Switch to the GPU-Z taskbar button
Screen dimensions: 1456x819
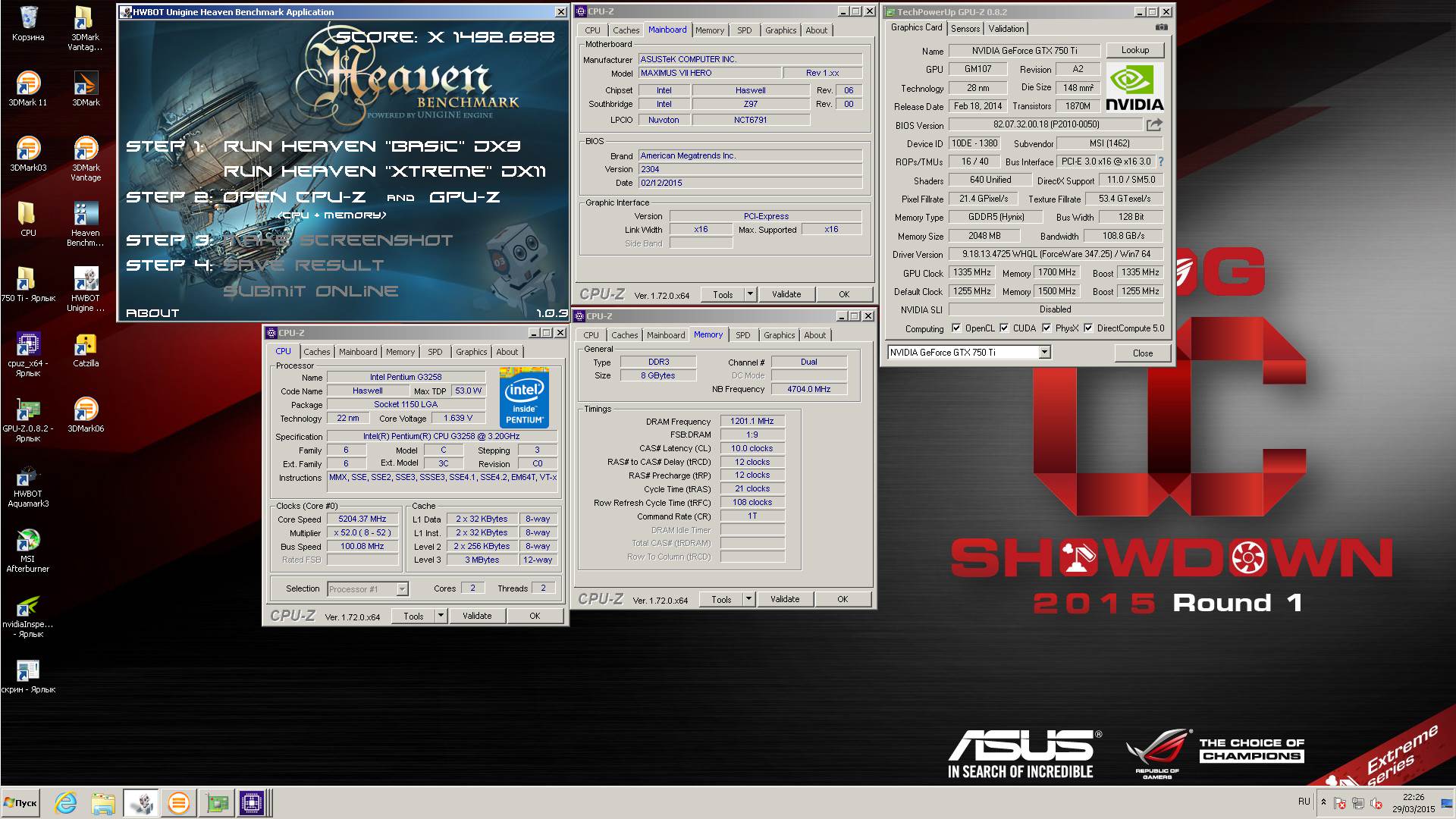(216, 802)
